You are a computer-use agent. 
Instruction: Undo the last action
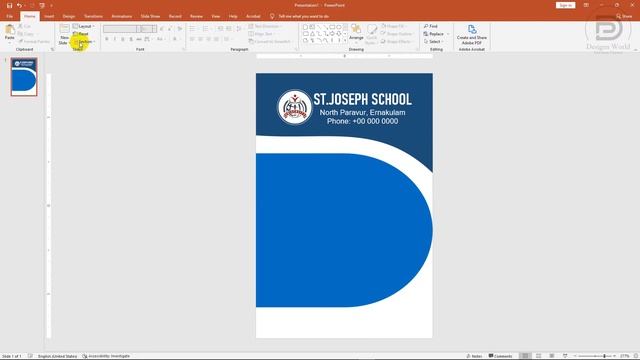point(19,5)
